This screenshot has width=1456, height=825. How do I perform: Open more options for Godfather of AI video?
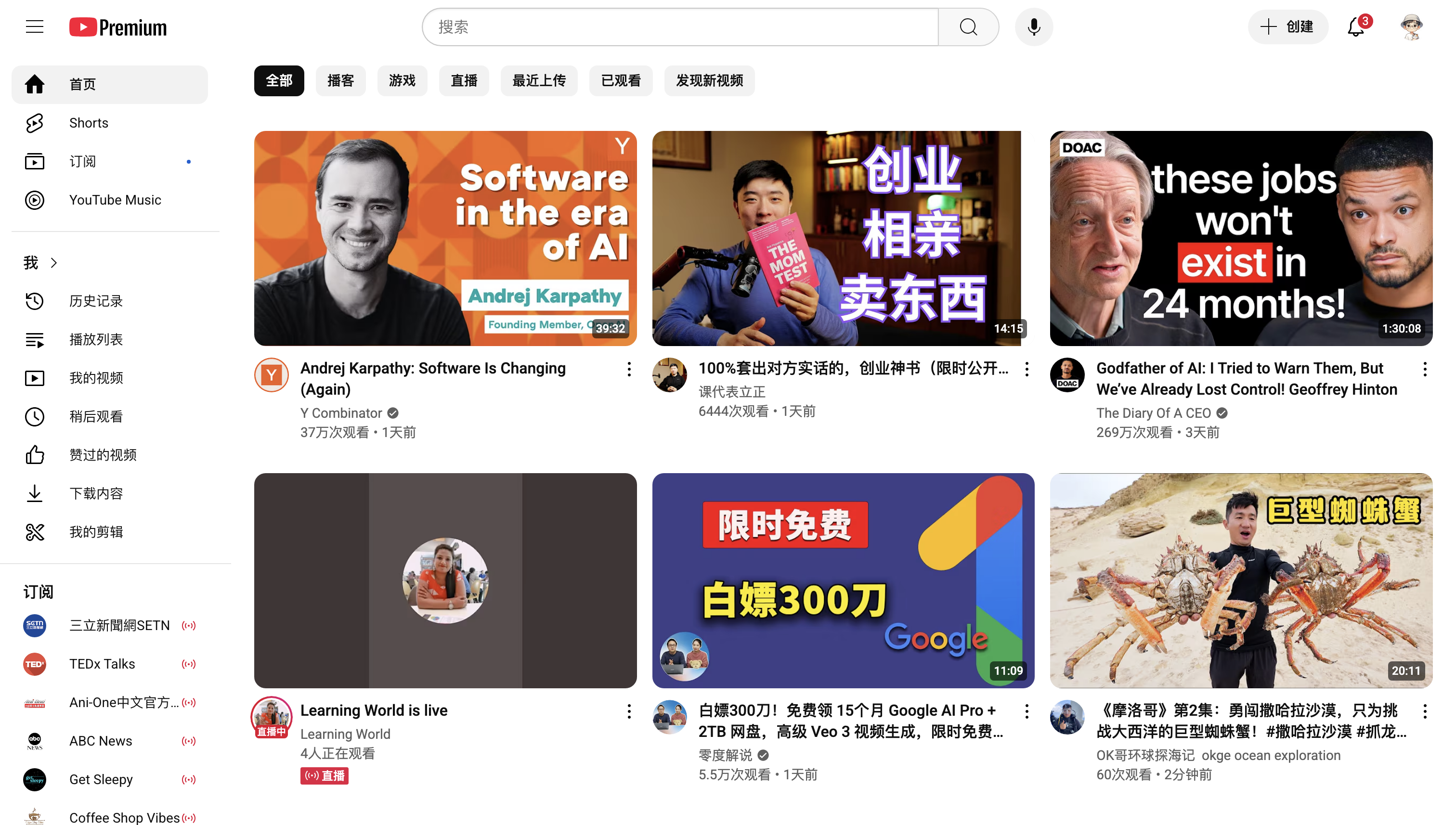pos(1425,370)
